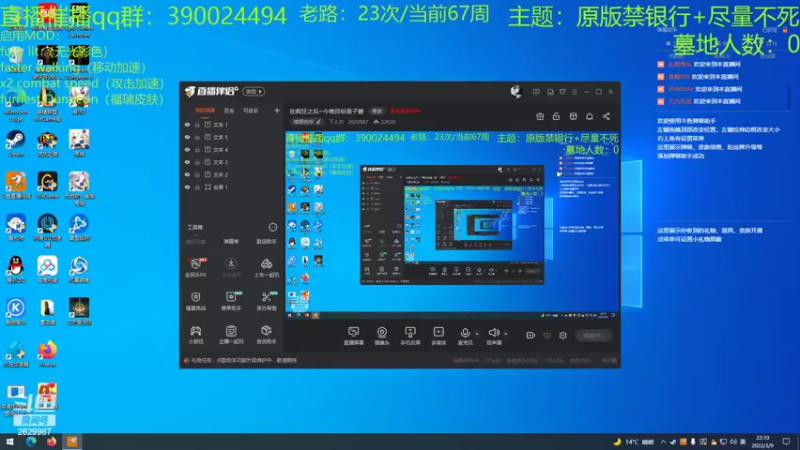Switch mode via the title-bar pill button
The height and width of the screenshot is (450, 800).
pyautogui.click(x=254, y=91)
